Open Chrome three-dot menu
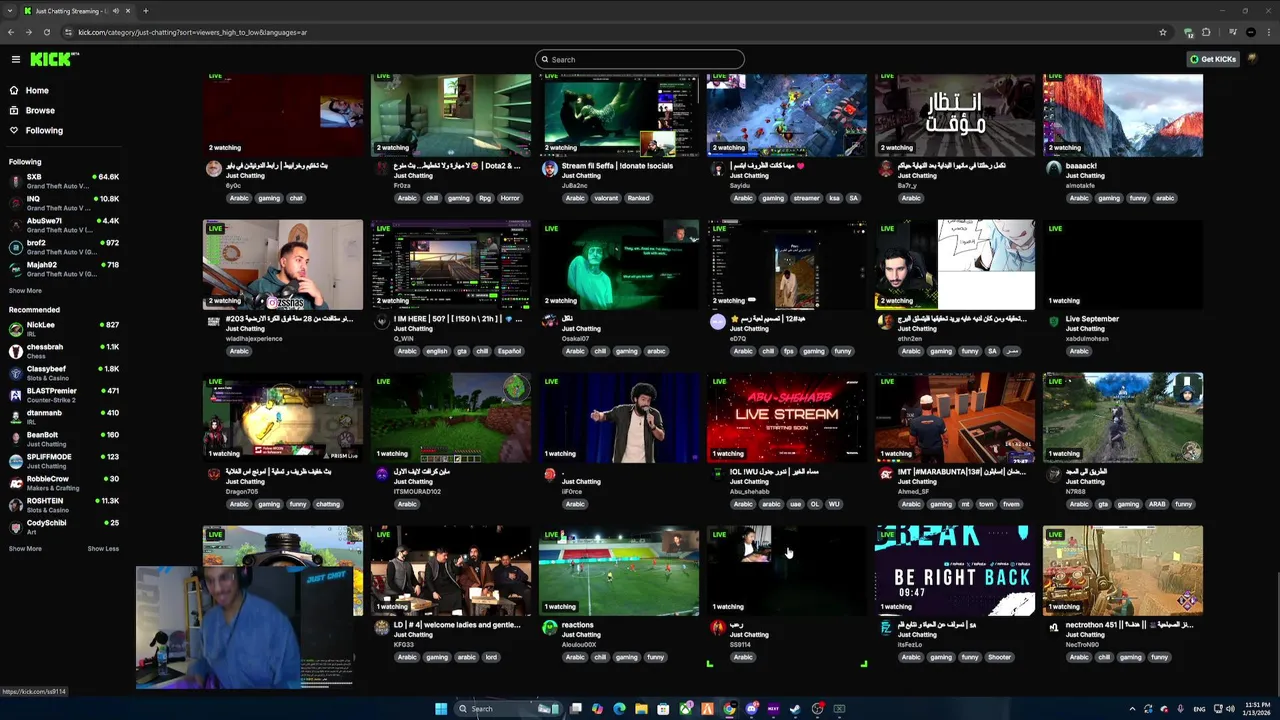1280x720 pixels. point(1268,32)
